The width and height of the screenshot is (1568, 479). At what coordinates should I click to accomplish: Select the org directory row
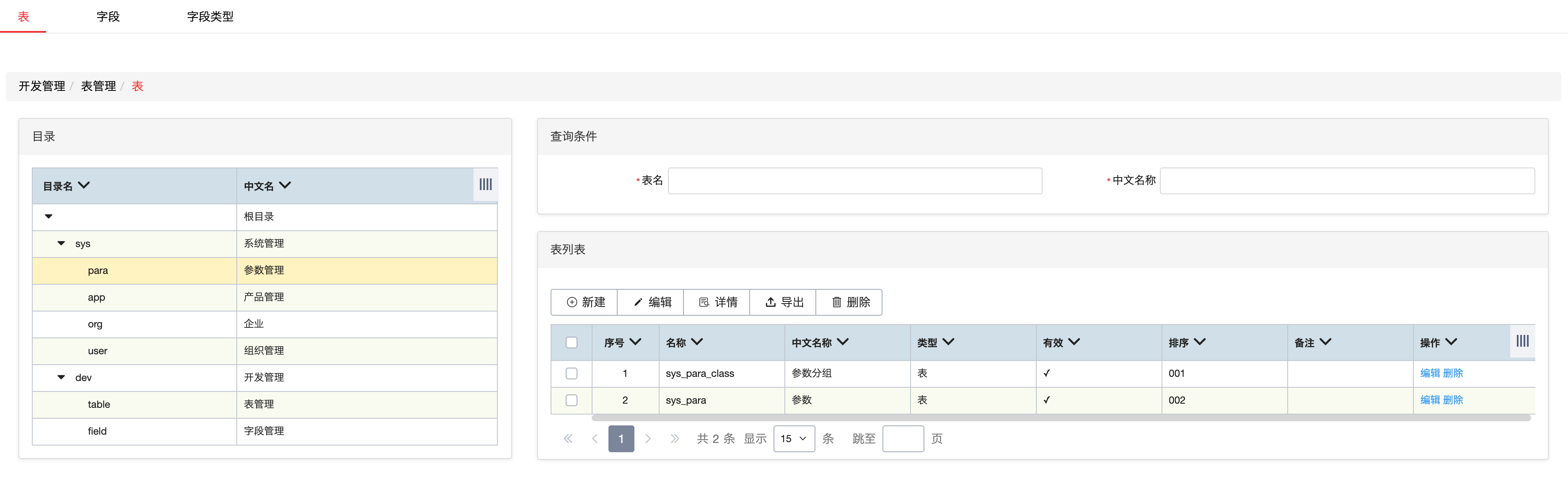pyautogui.click(x=265, y=324)
